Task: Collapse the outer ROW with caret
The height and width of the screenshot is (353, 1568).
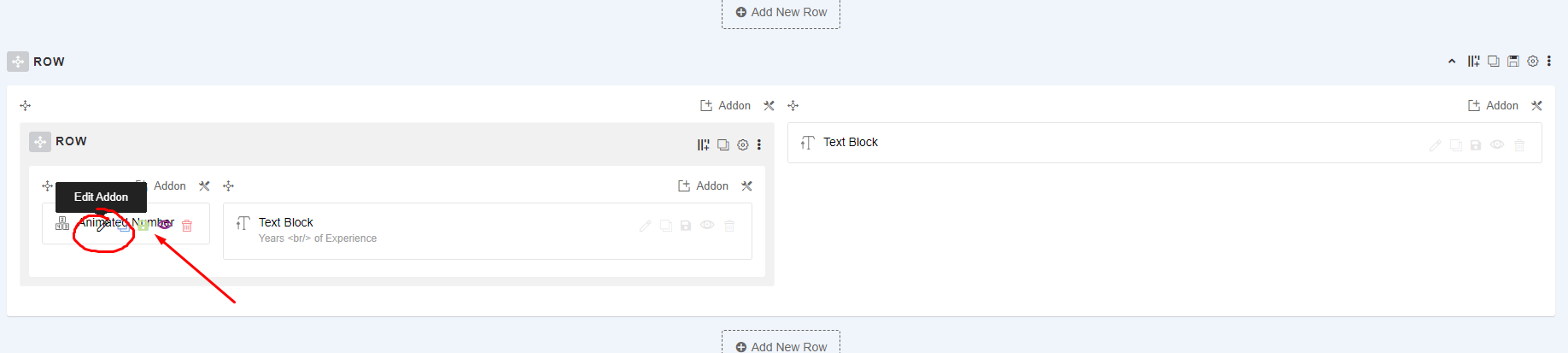Action: coord(1452,62)
